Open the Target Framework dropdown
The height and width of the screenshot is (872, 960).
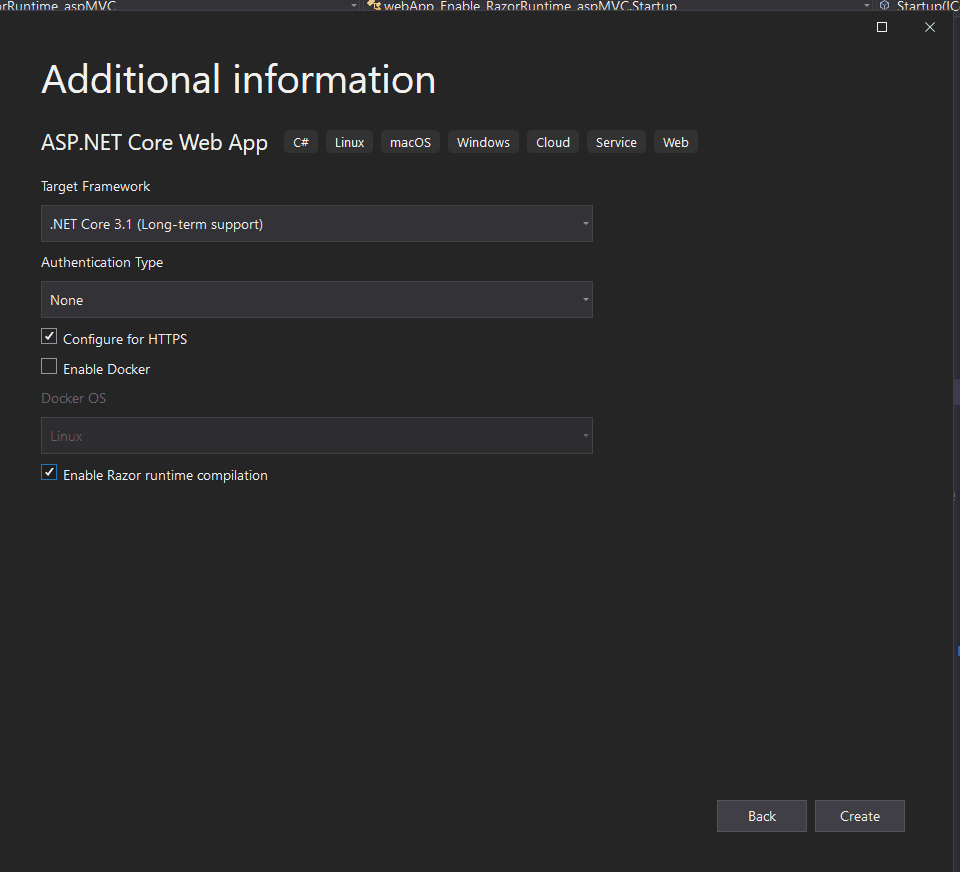pyautogui.click(x=316, y=224)
